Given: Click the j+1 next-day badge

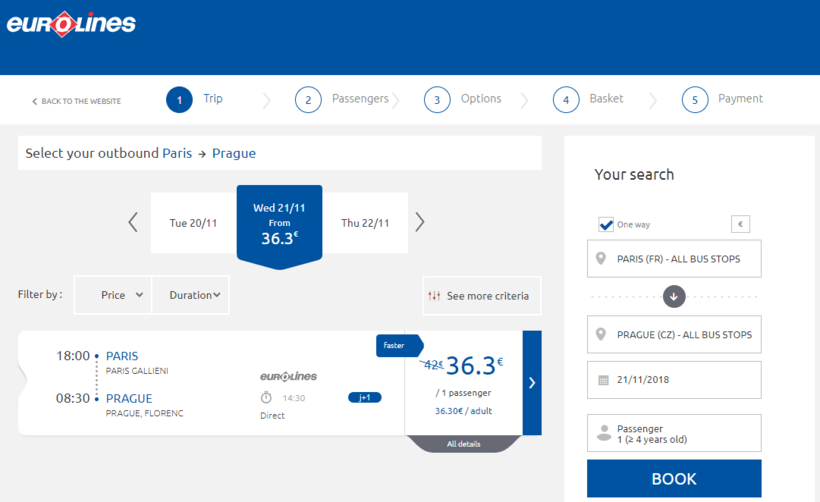Looking at the screenshot, I should [364, 397].
